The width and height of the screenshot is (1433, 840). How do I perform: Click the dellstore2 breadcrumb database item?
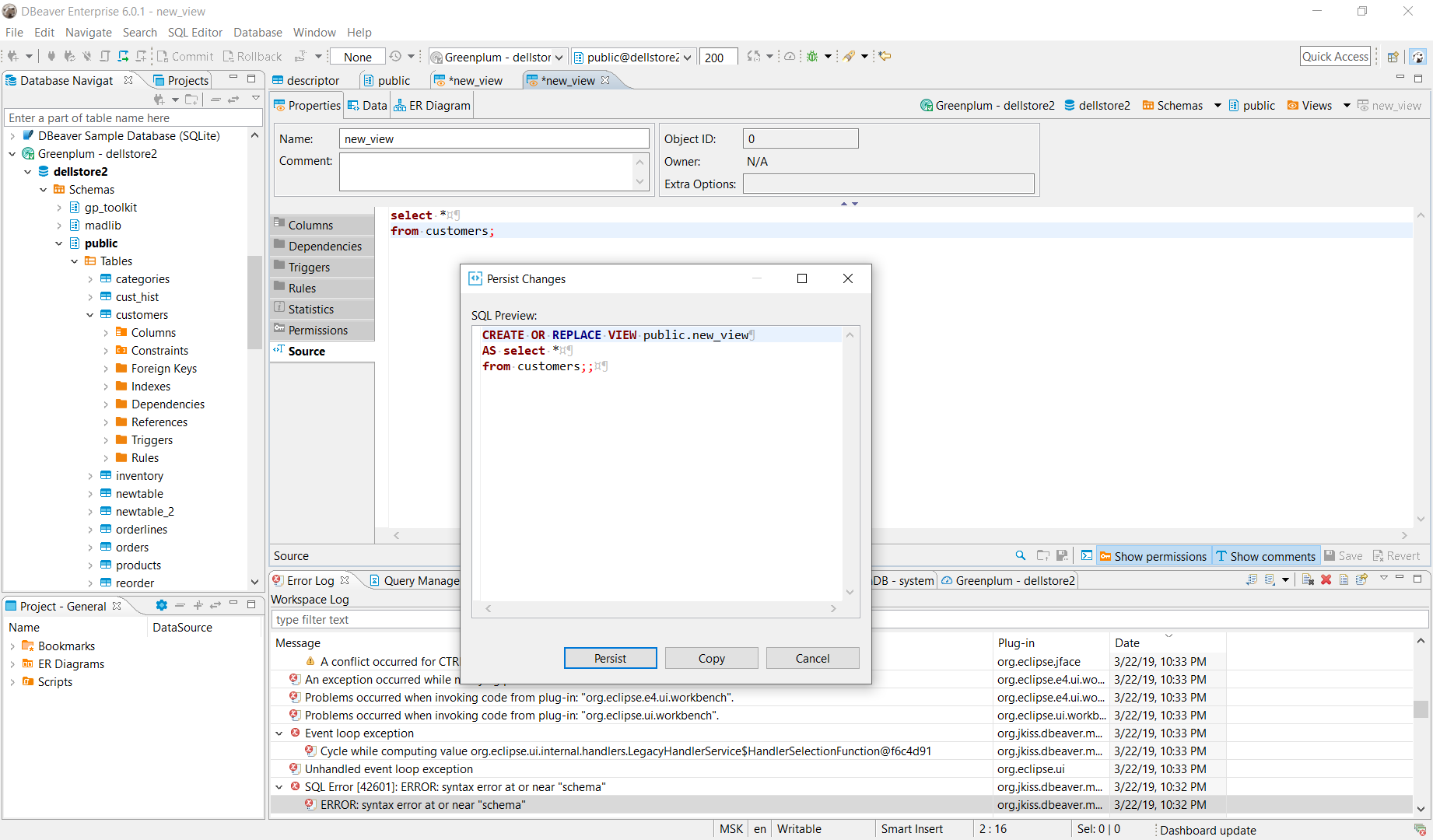click(1097, 106)
